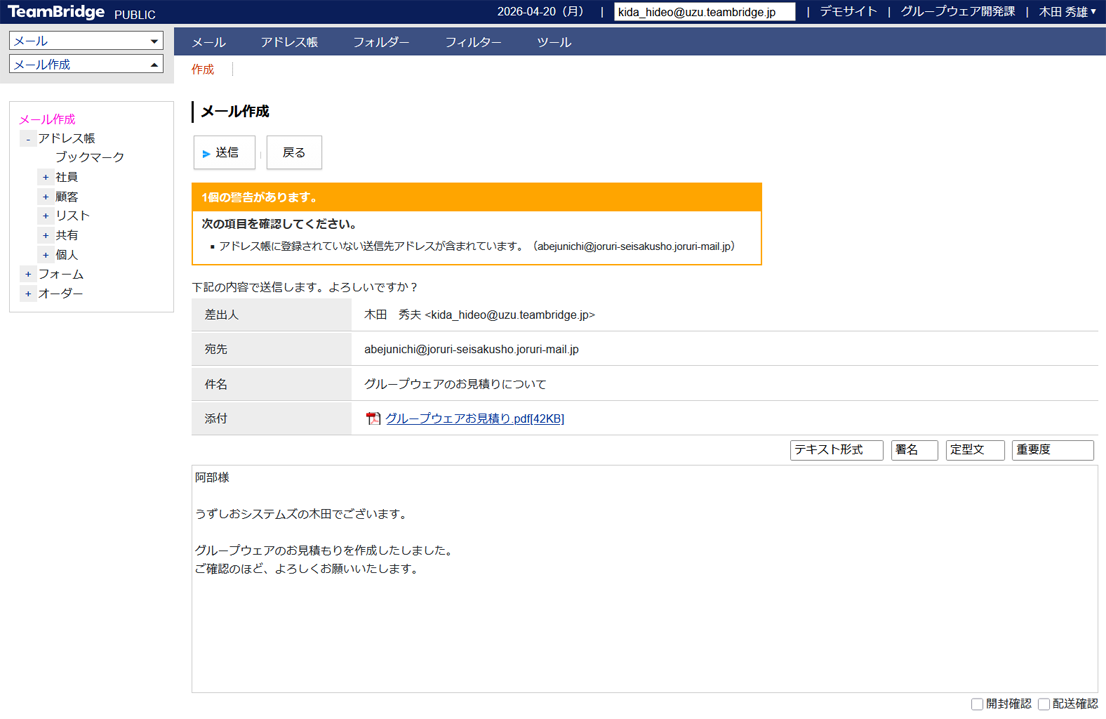Image resolution: width=1106 pixels, height=719 pixels.
Task: Enable the 開封確認 checkbox
Action: [x=977, y=704]
